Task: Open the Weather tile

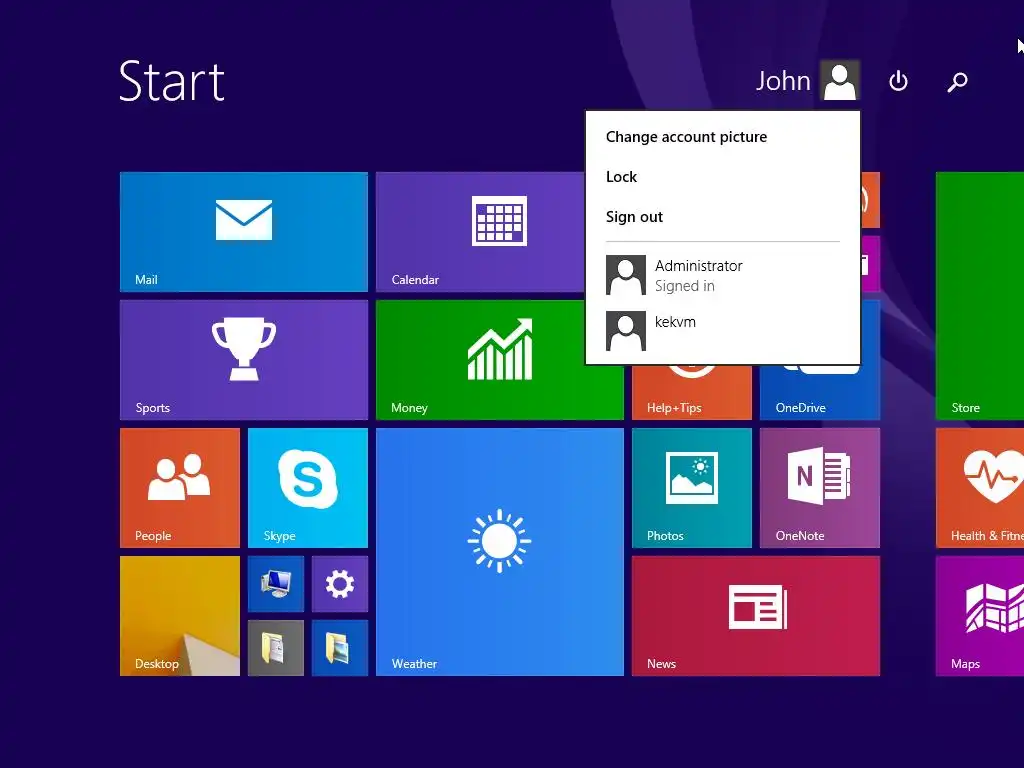Action: point(500,552)
